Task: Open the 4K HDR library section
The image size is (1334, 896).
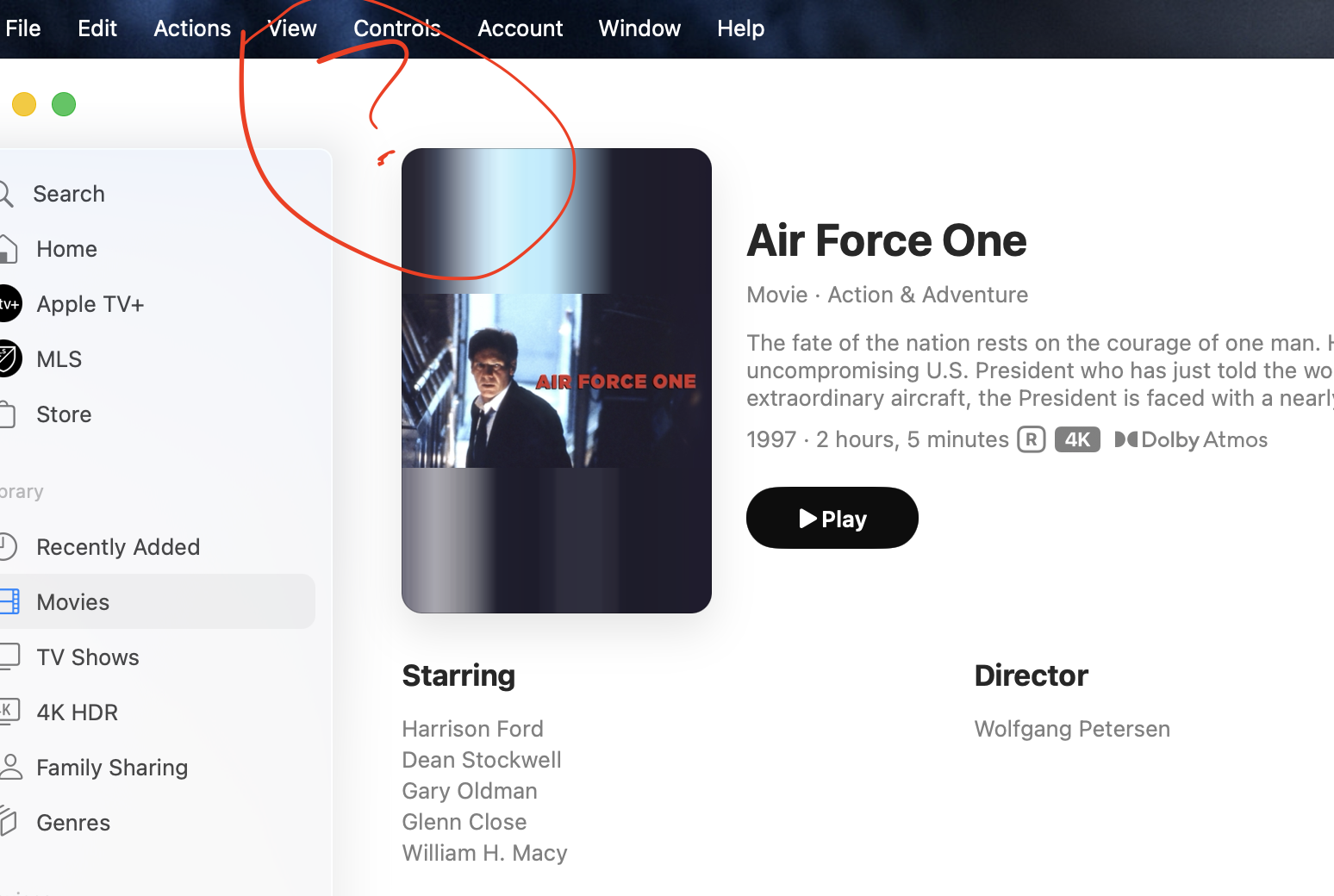Action: click(x=77, y=712)
